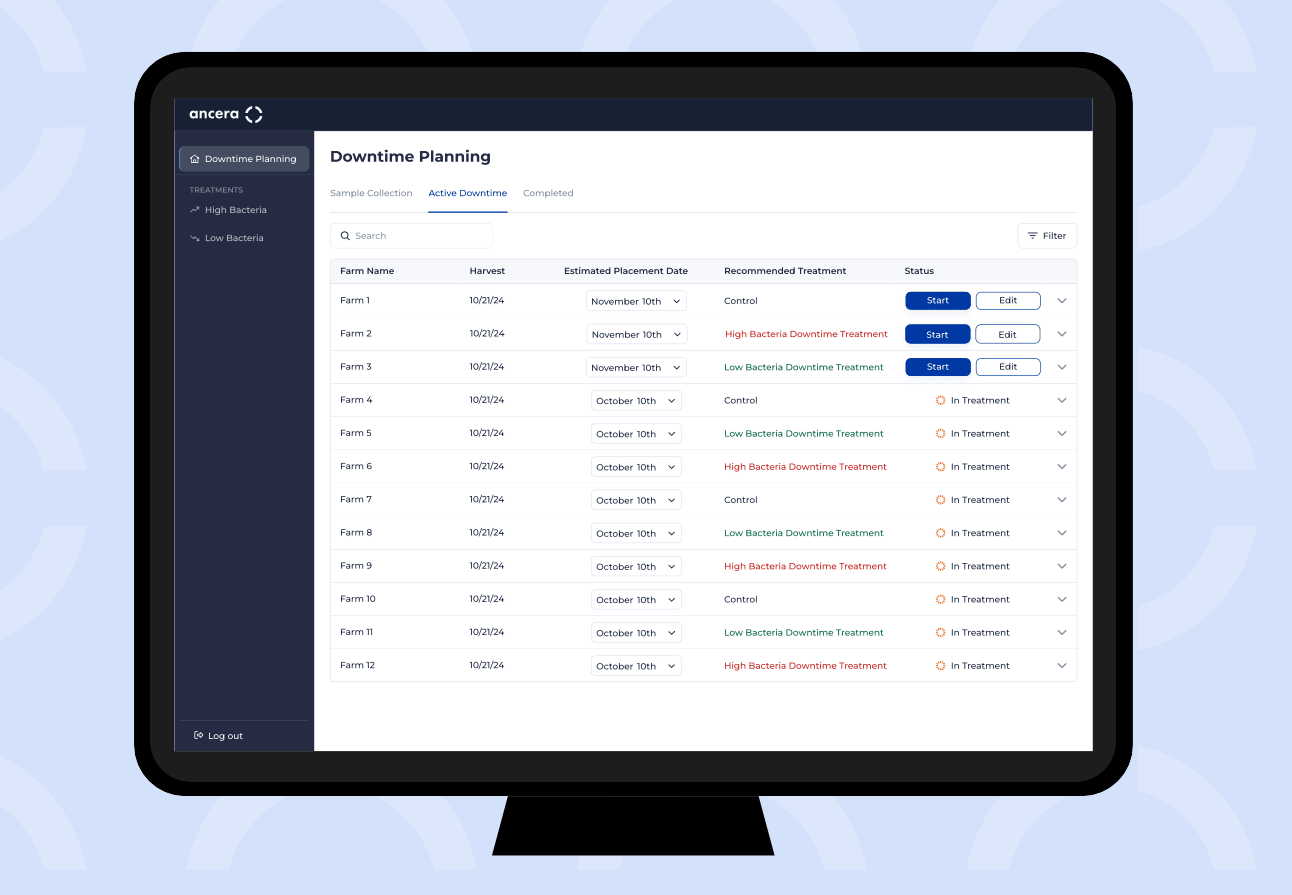Expand the Farm 7 row details chevron
The width and height of the screenshot is (1292, 895).
click(1062, 500)
